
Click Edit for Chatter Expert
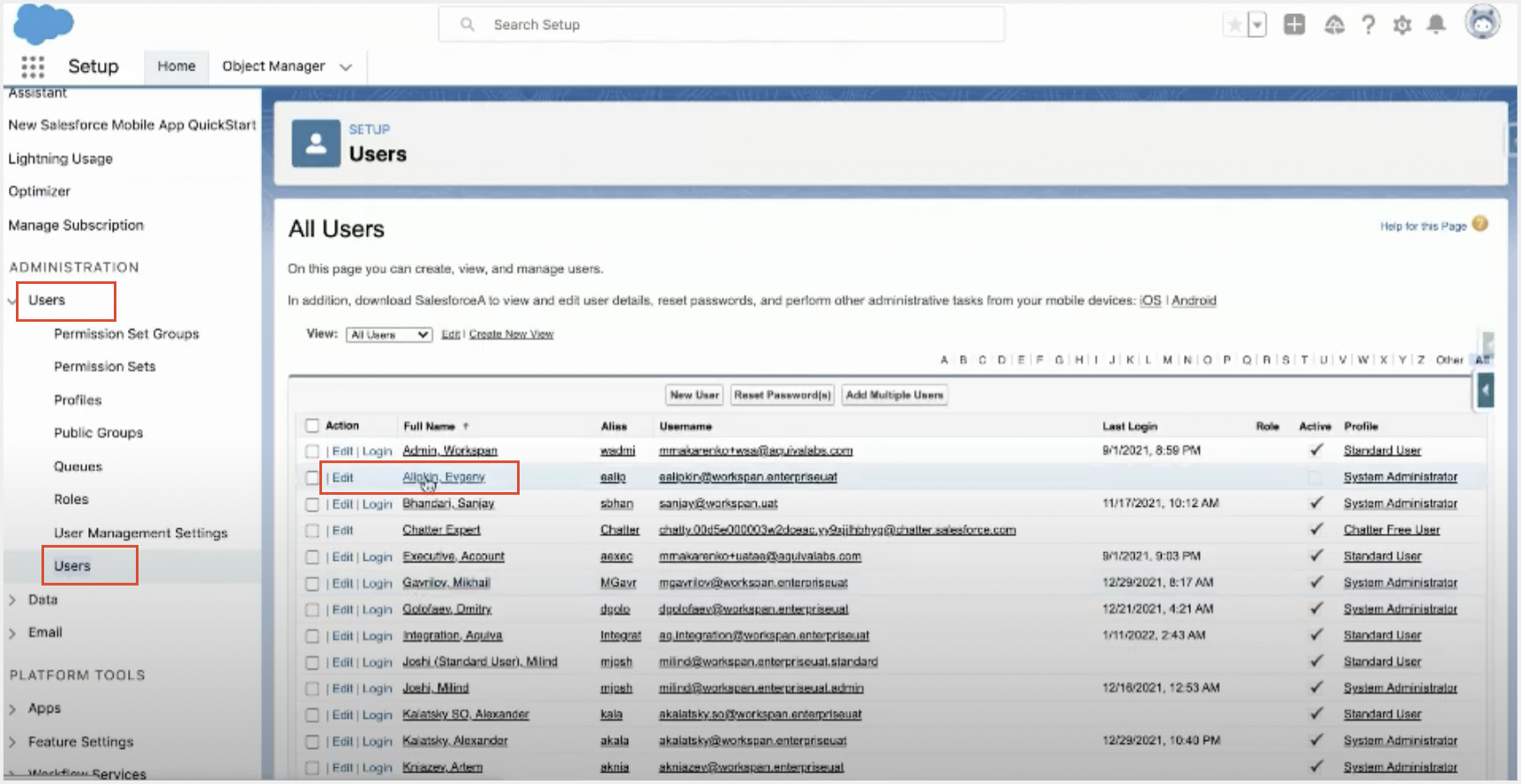[342, 531]
